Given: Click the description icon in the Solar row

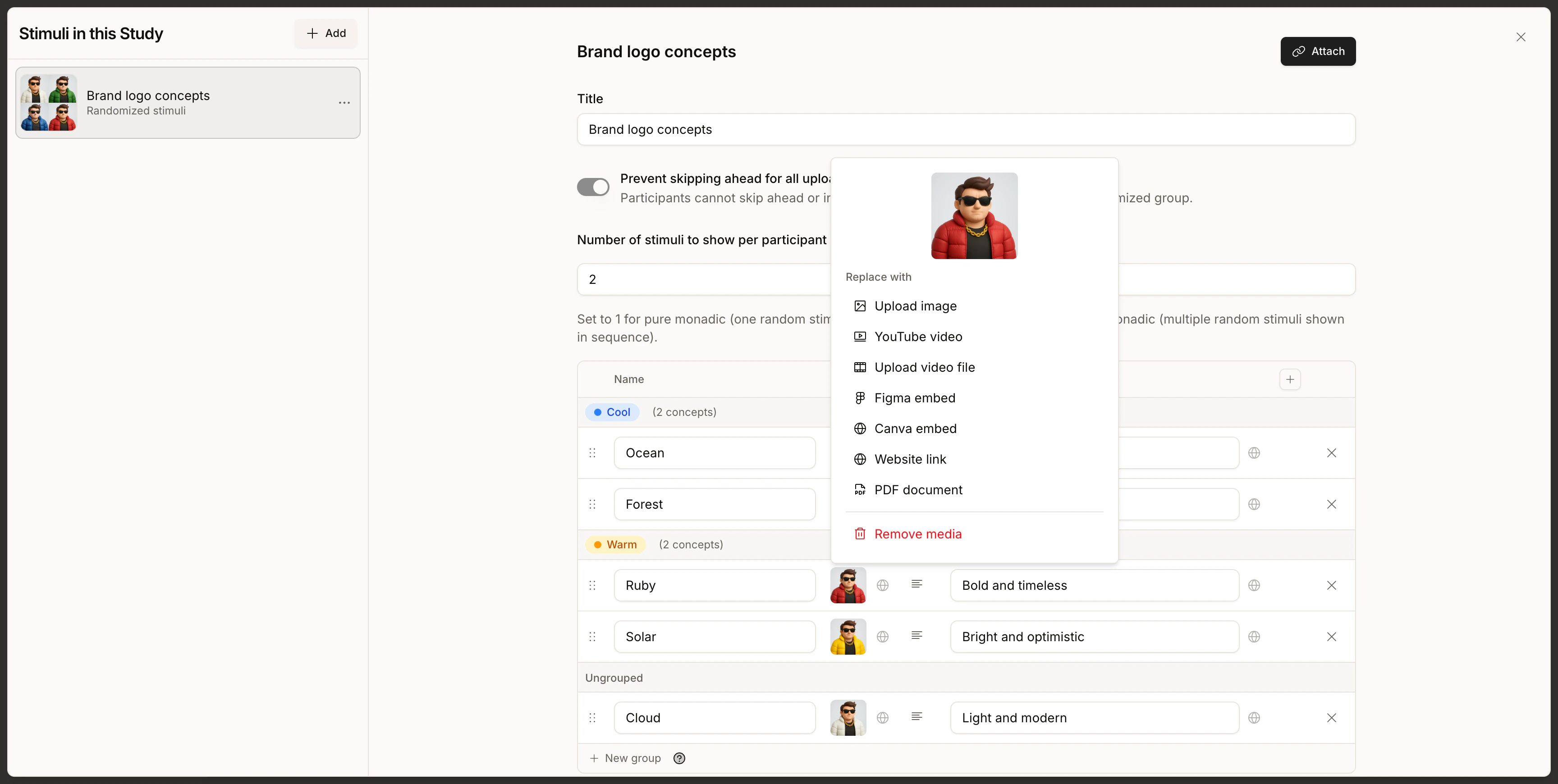Looking at the screenshot, I should 917,636.
